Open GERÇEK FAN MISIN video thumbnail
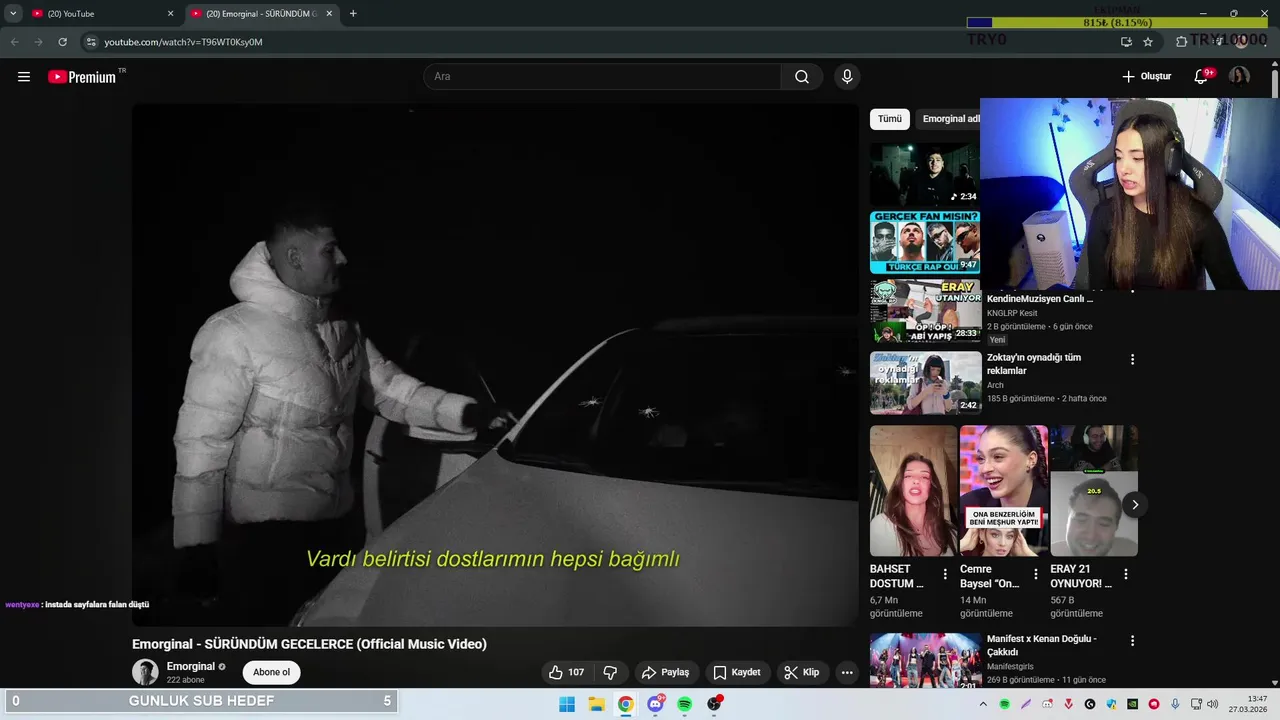 coord(925,242)
